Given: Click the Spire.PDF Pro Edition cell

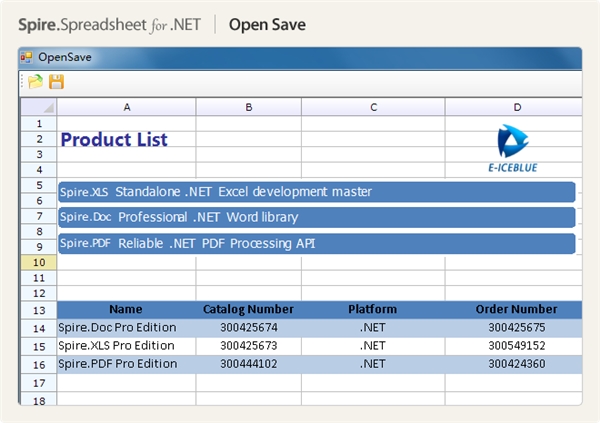Looking at the screenshot, I should coord(126,364).
